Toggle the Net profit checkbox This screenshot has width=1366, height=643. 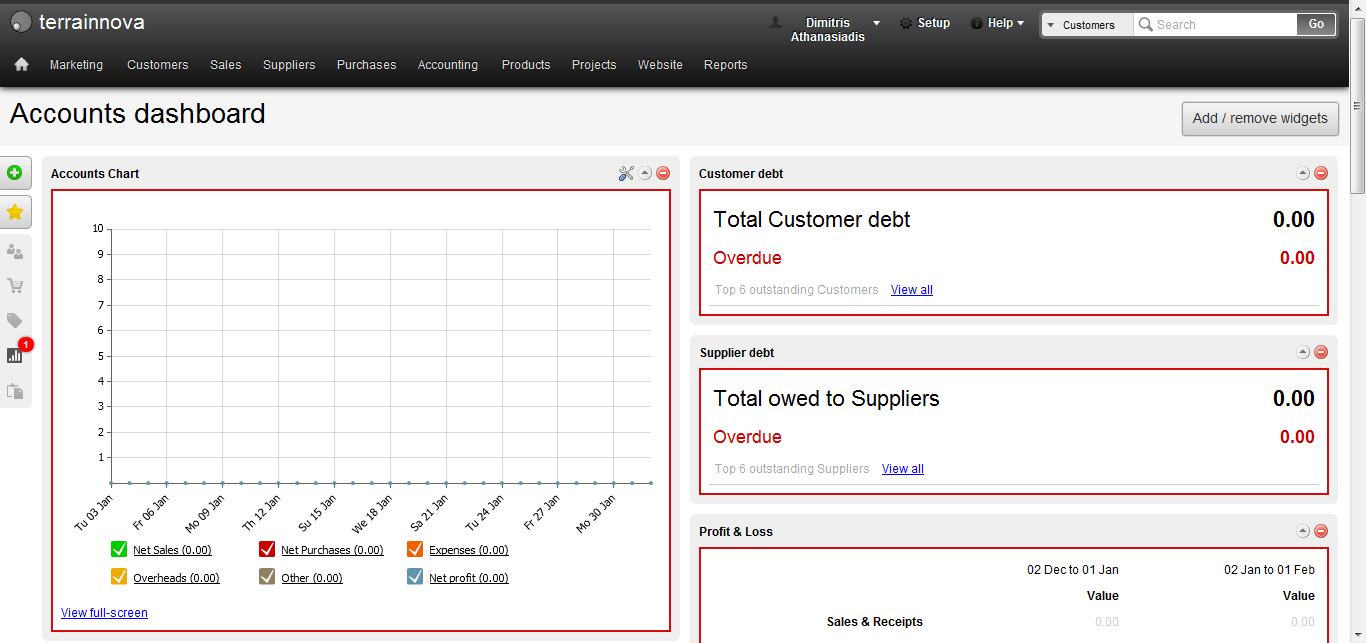pyautogui.click(x=414, y=577)
